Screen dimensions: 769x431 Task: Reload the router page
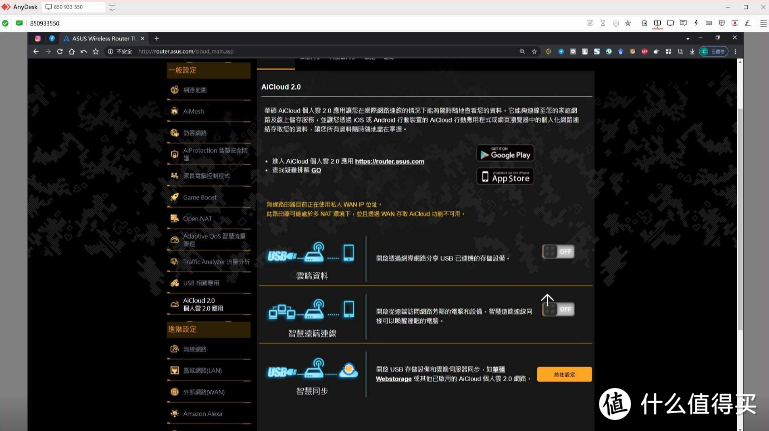(59, 51)
